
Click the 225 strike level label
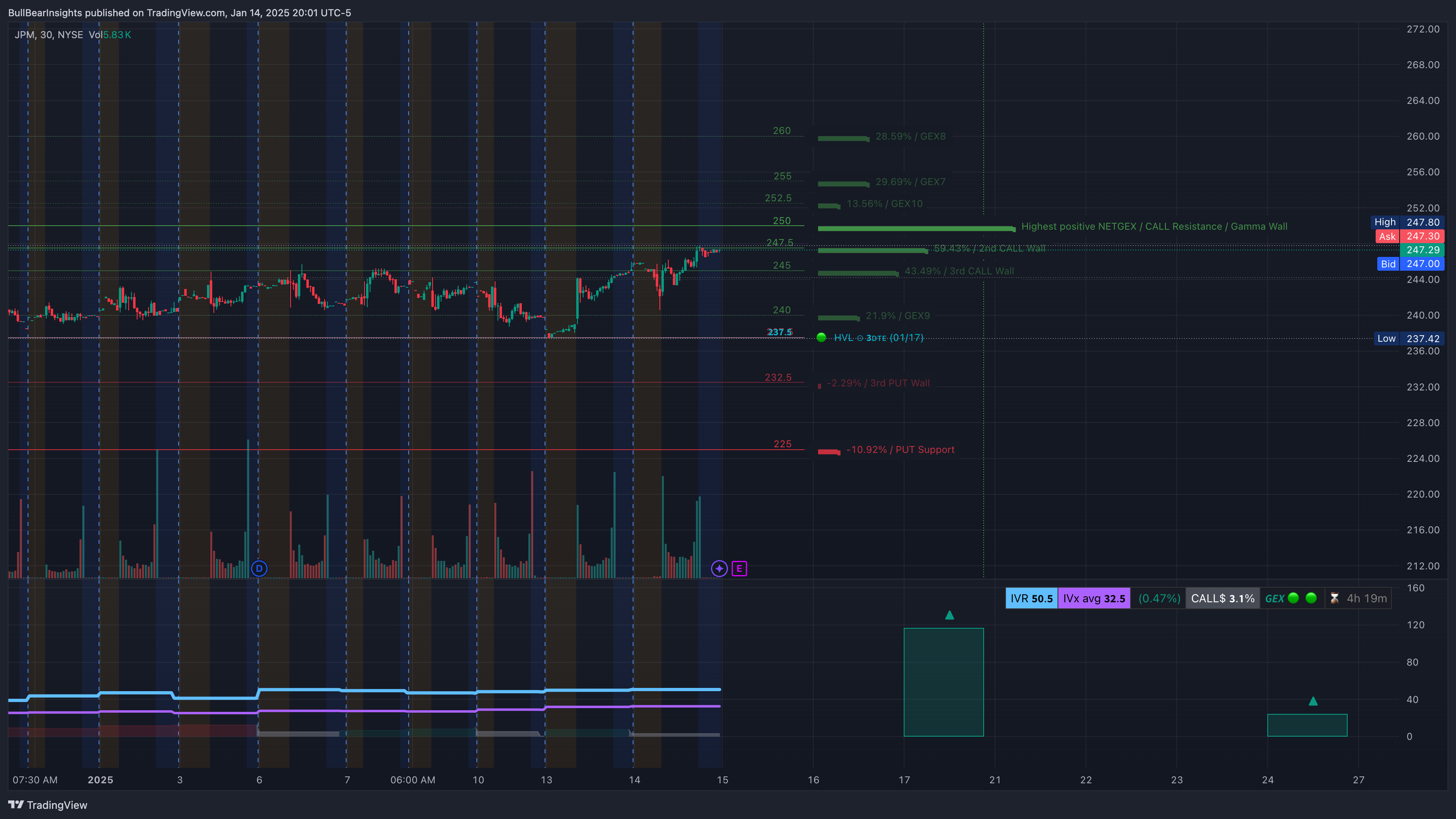tap(782, 444)
